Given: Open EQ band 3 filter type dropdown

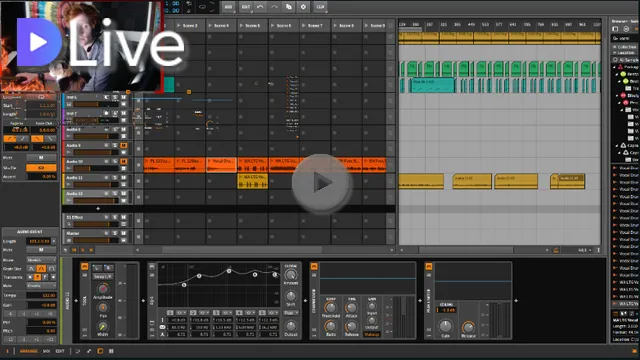Looking at the screenshot, I should [227, 313].
